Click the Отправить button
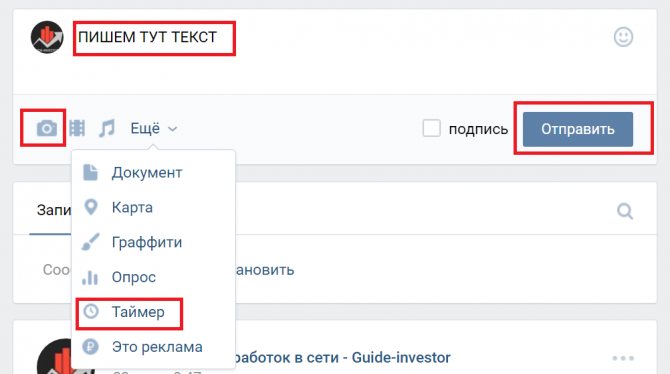This screenshot has width=670, height=374. tap(578, 129)
